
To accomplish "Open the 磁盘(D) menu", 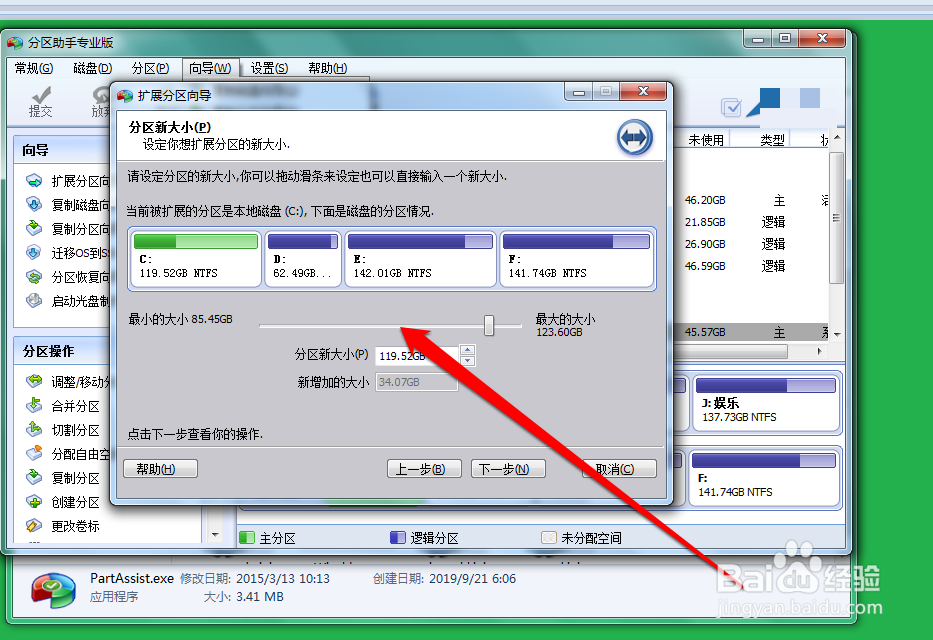I will tap(91, 68).
